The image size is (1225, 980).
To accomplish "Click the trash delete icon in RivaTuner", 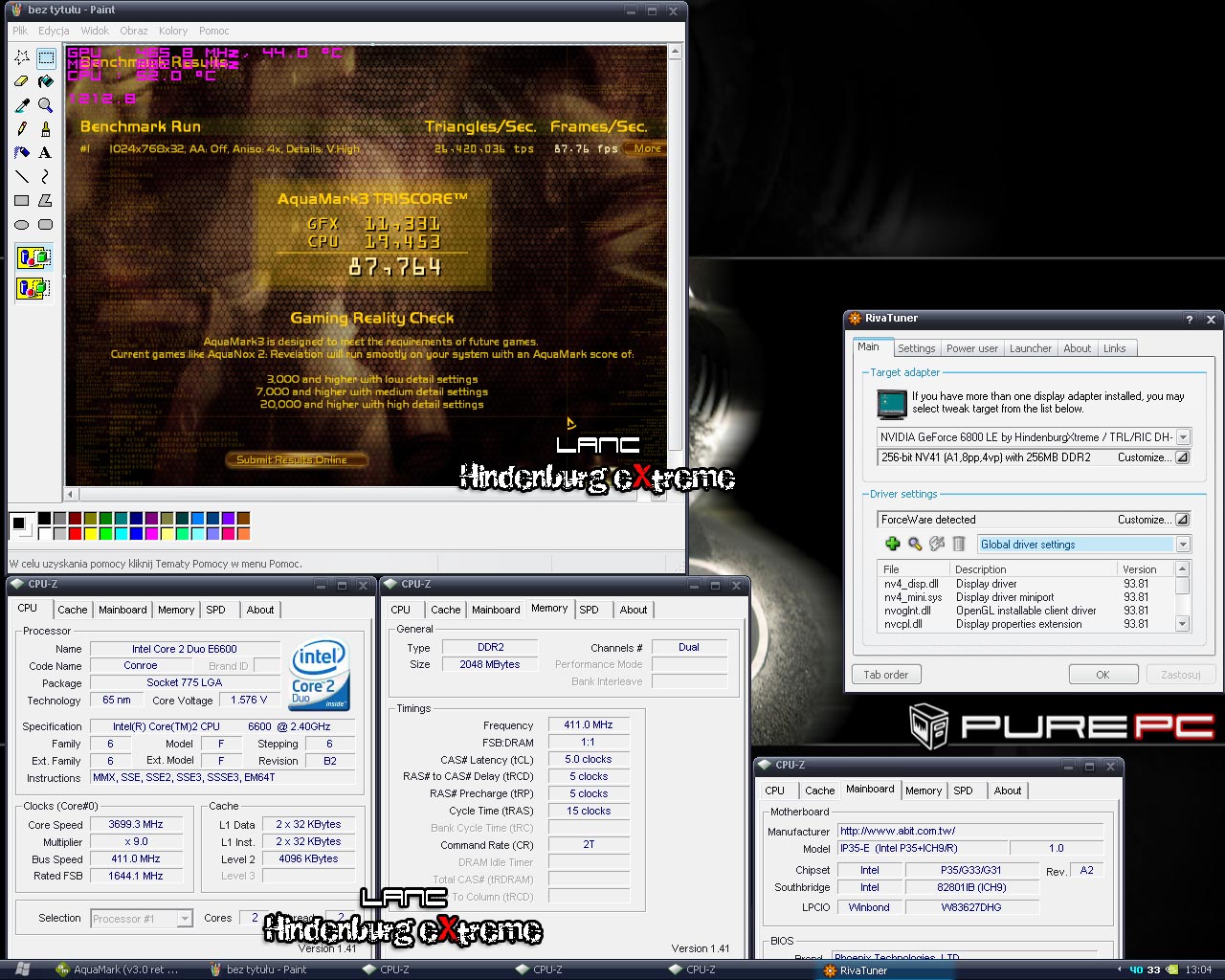I will (959, 544).
